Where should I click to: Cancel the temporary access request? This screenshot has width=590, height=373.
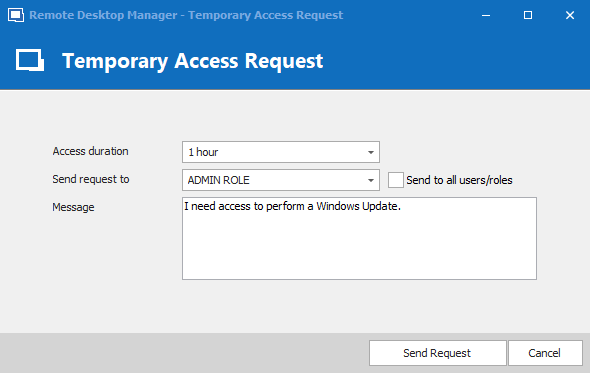[x=545, y=353]
